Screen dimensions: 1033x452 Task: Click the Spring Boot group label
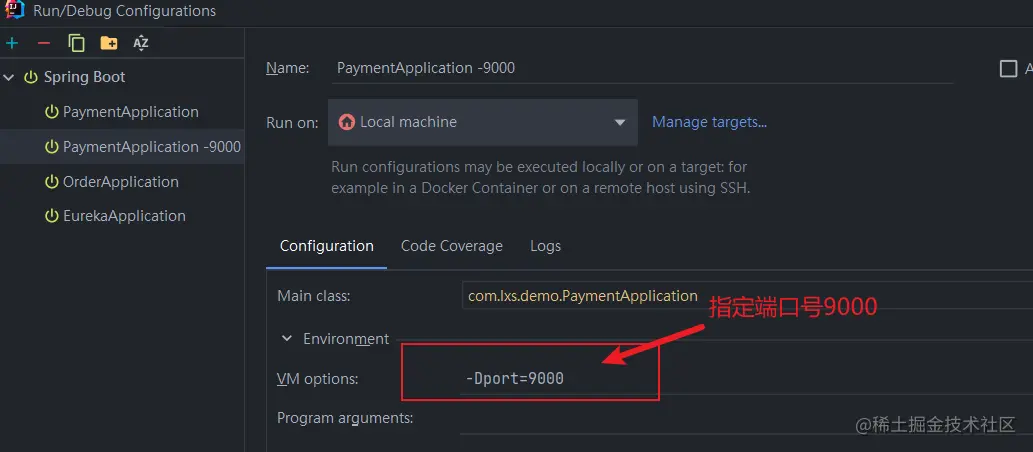[84, 77]
